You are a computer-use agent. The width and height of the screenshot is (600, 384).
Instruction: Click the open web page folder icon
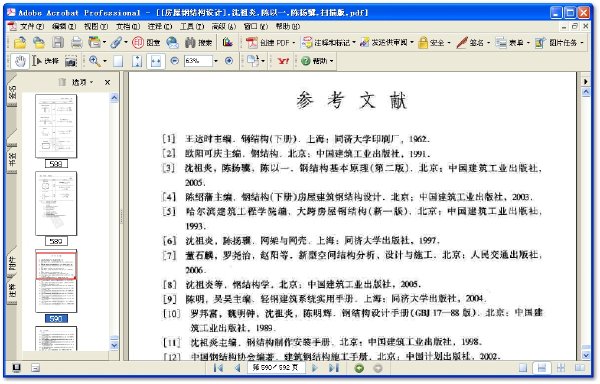click(39, 42)
